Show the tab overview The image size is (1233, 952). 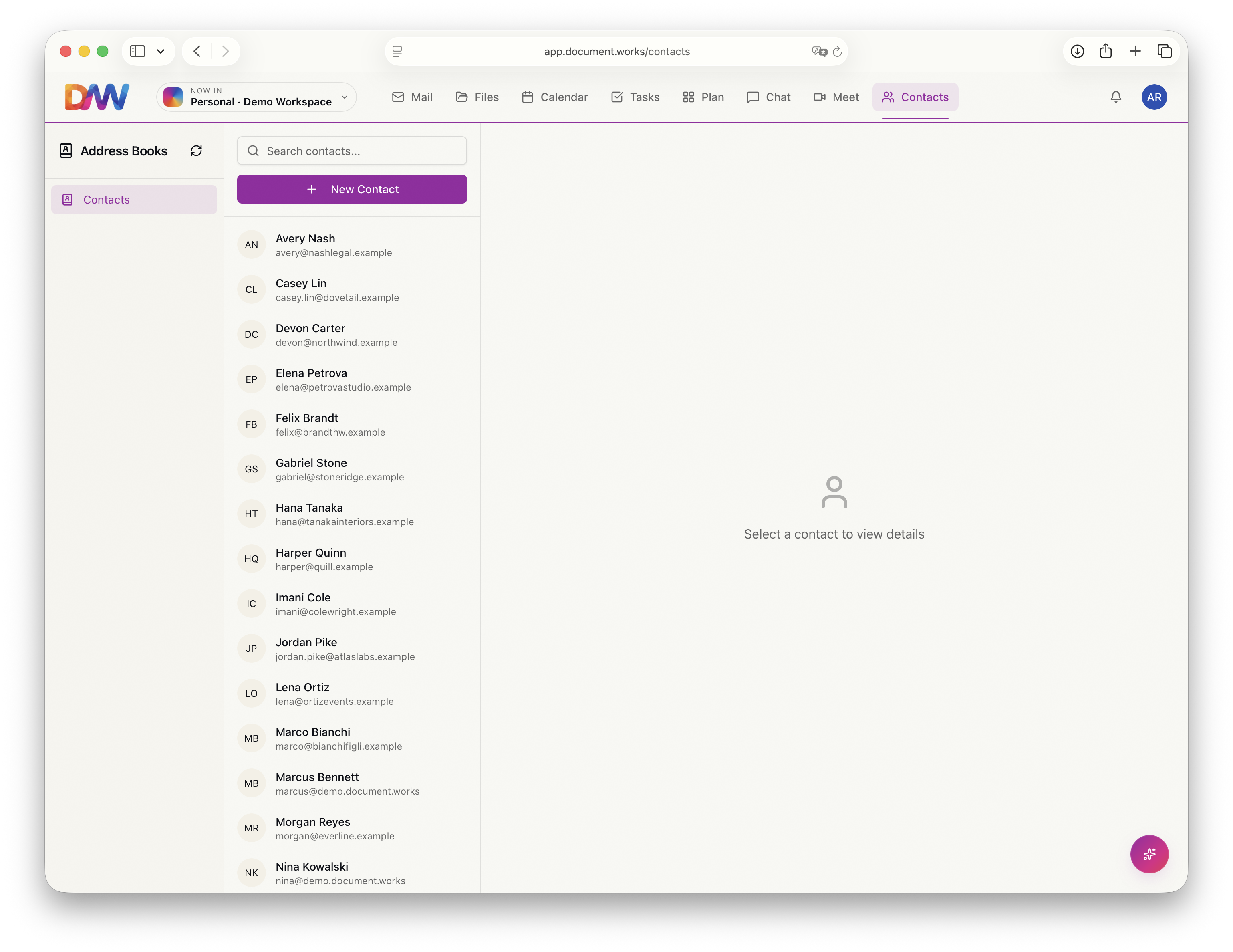click(x=1164, y=51)
